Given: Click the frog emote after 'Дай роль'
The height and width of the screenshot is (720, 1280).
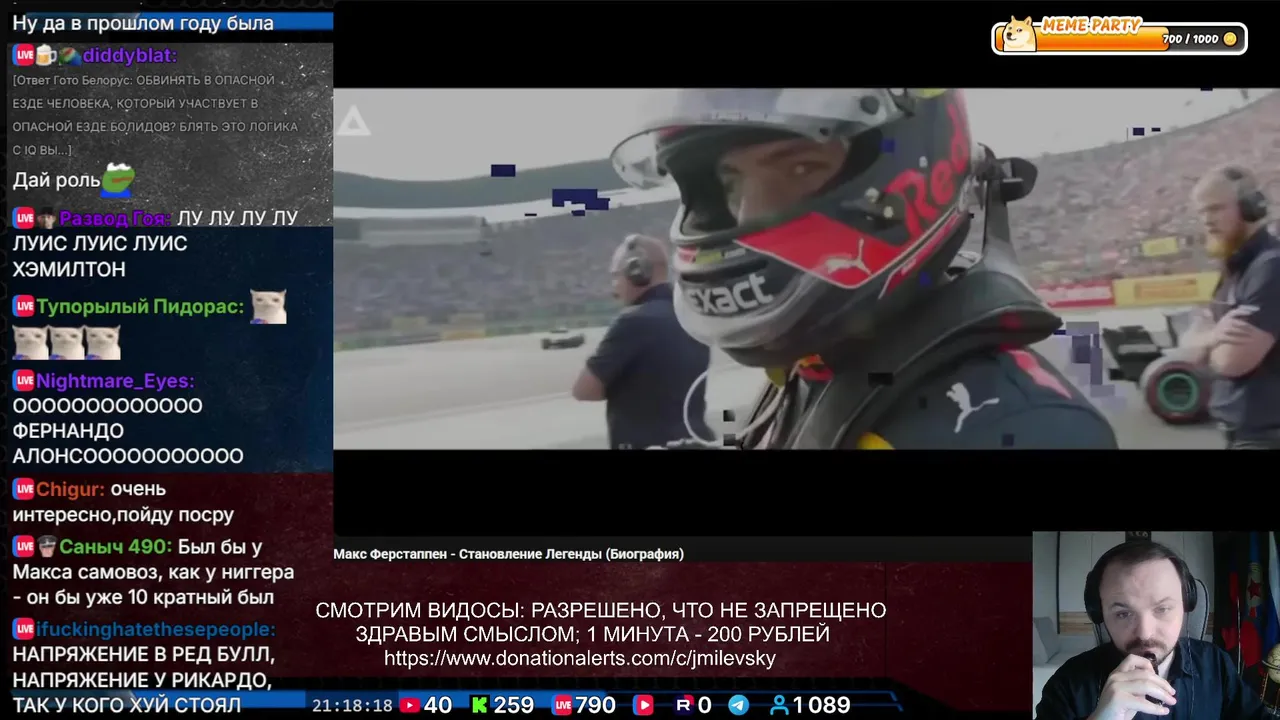Looking at the screenshot, I should click(118, 179).
